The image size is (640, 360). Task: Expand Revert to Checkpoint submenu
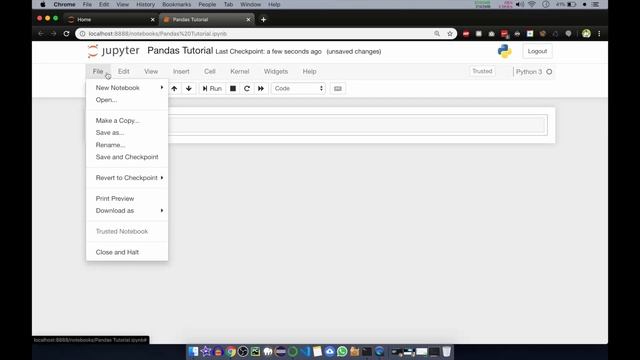click(x=127, y=178)
